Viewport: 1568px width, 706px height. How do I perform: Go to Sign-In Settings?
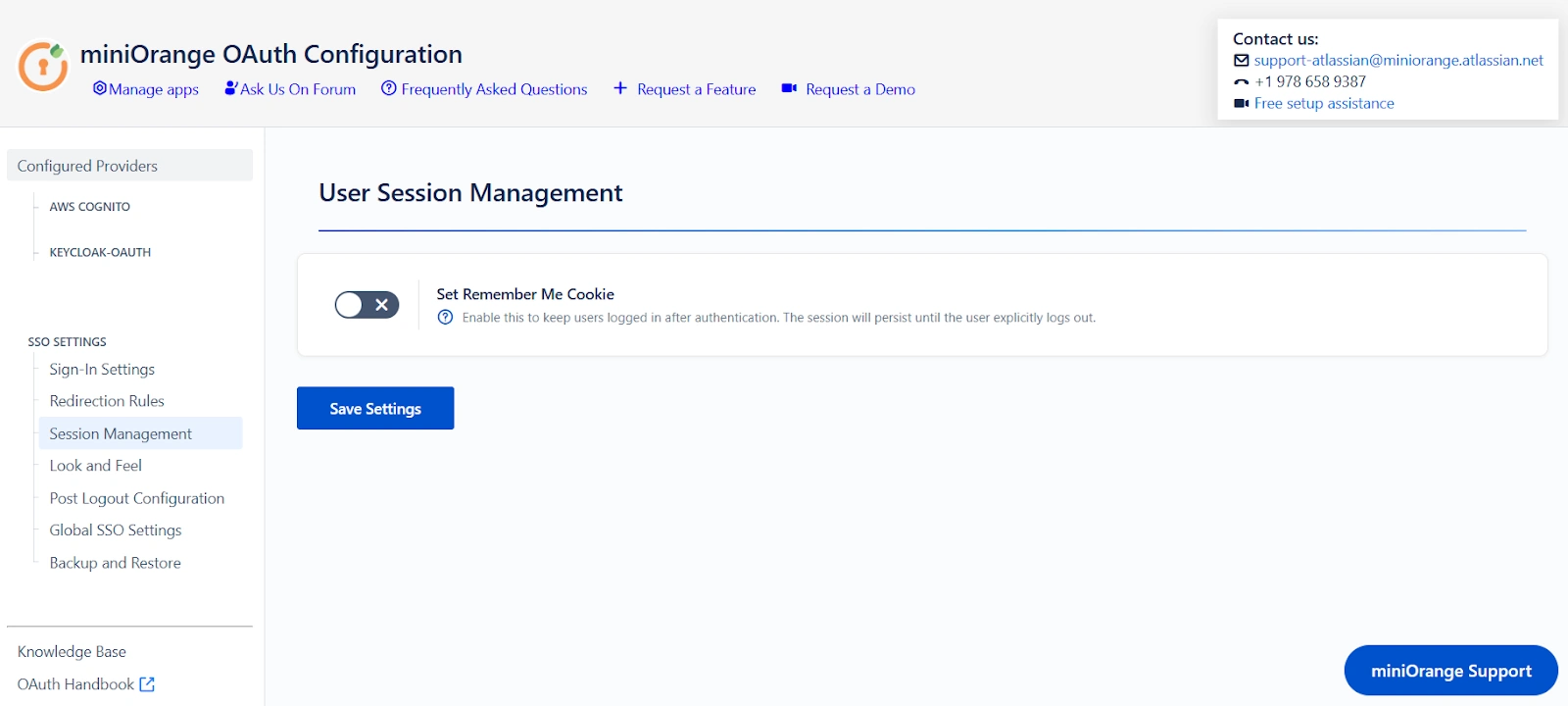(x=102, y=370)
